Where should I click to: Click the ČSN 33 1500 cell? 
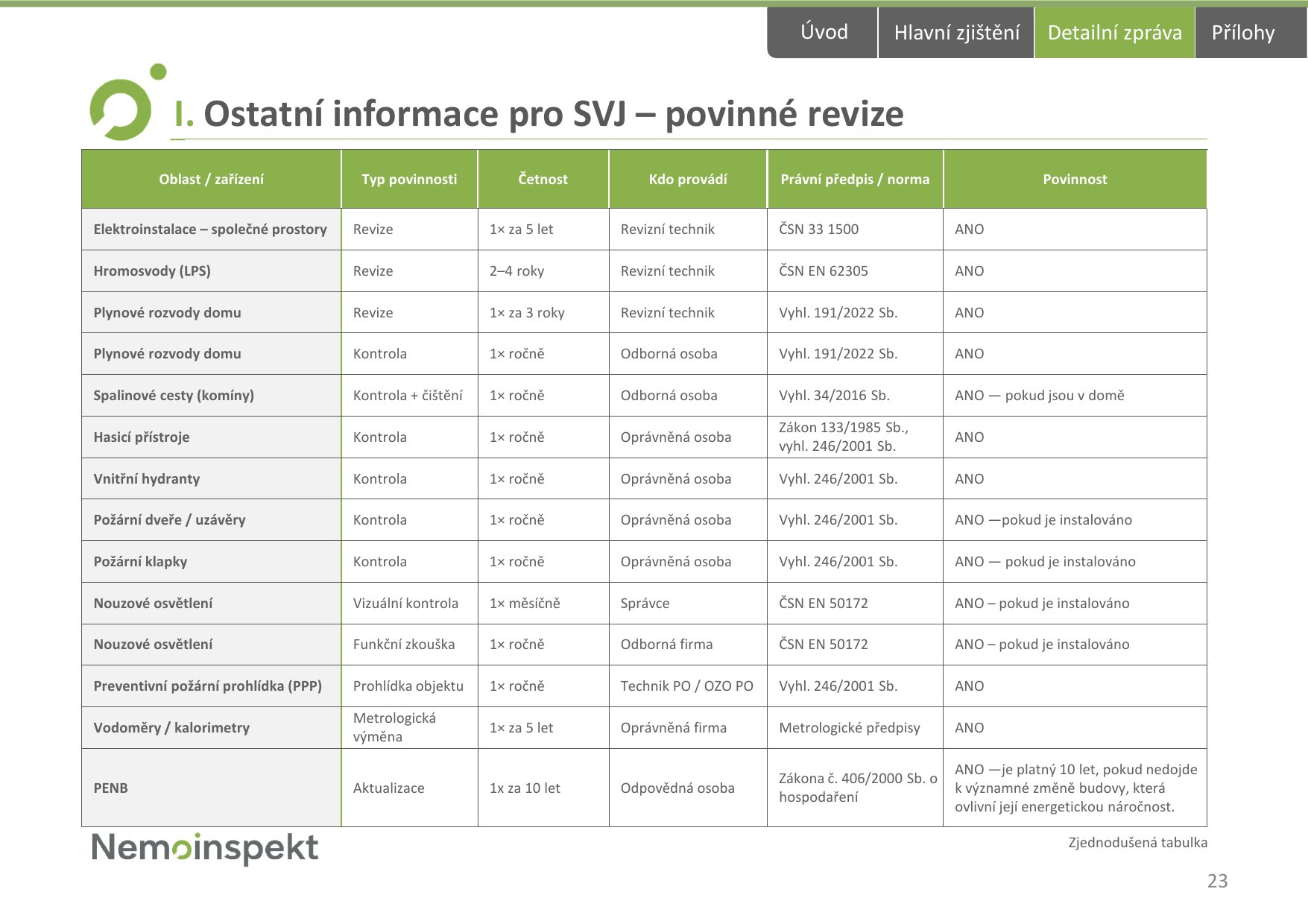pyautogui.click(x=855, y=230)
